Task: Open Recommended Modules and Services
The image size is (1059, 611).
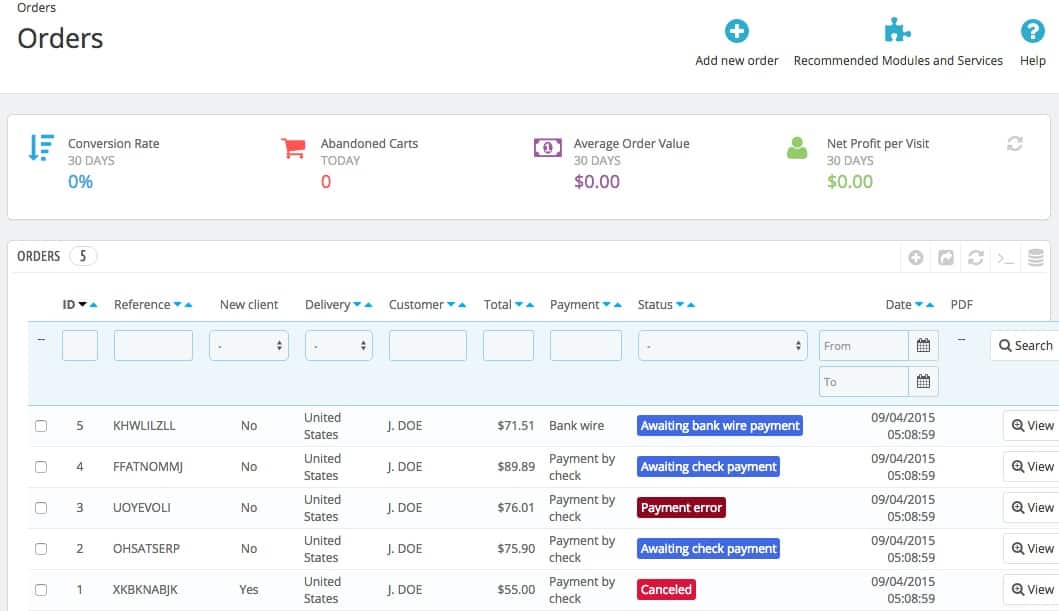Action: (897, 30)
